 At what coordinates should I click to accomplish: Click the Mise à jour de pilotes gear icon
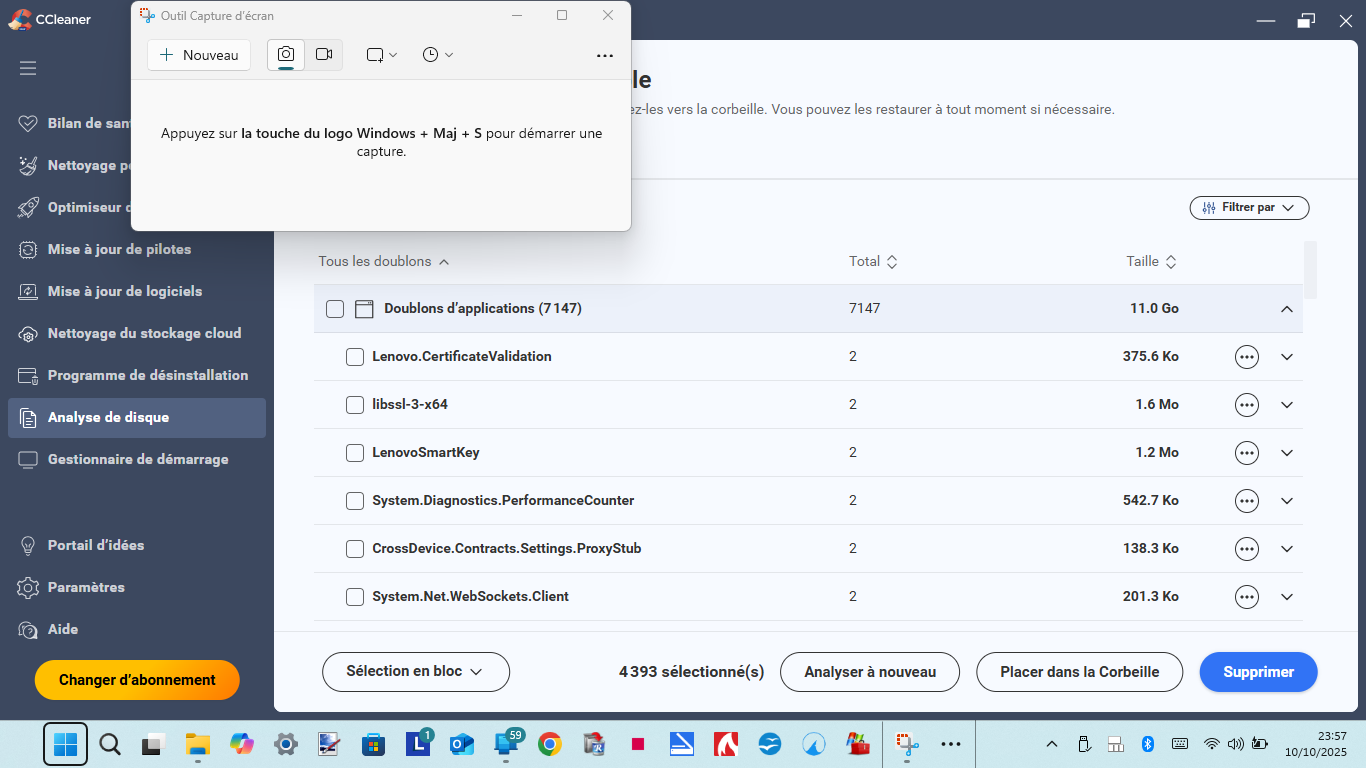(x=28, y=250)
